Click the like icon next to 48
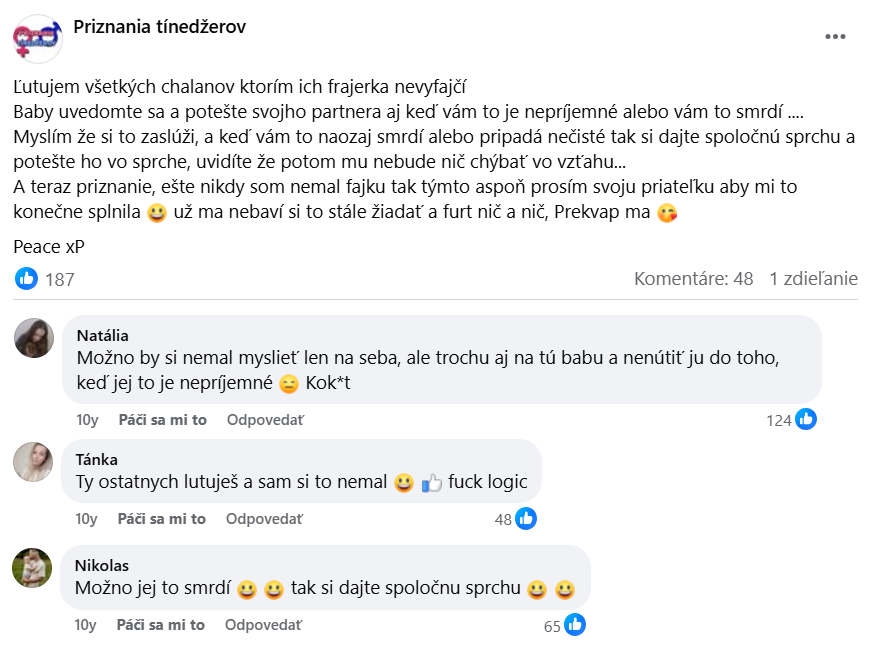The height and width of the screenshot is (648, 869). point(527,518)
